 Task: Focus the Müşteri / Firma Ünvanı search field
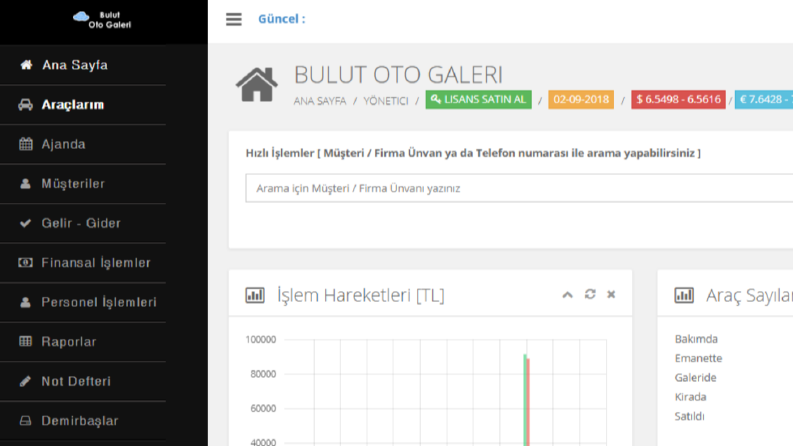click(x=519, y=188)
